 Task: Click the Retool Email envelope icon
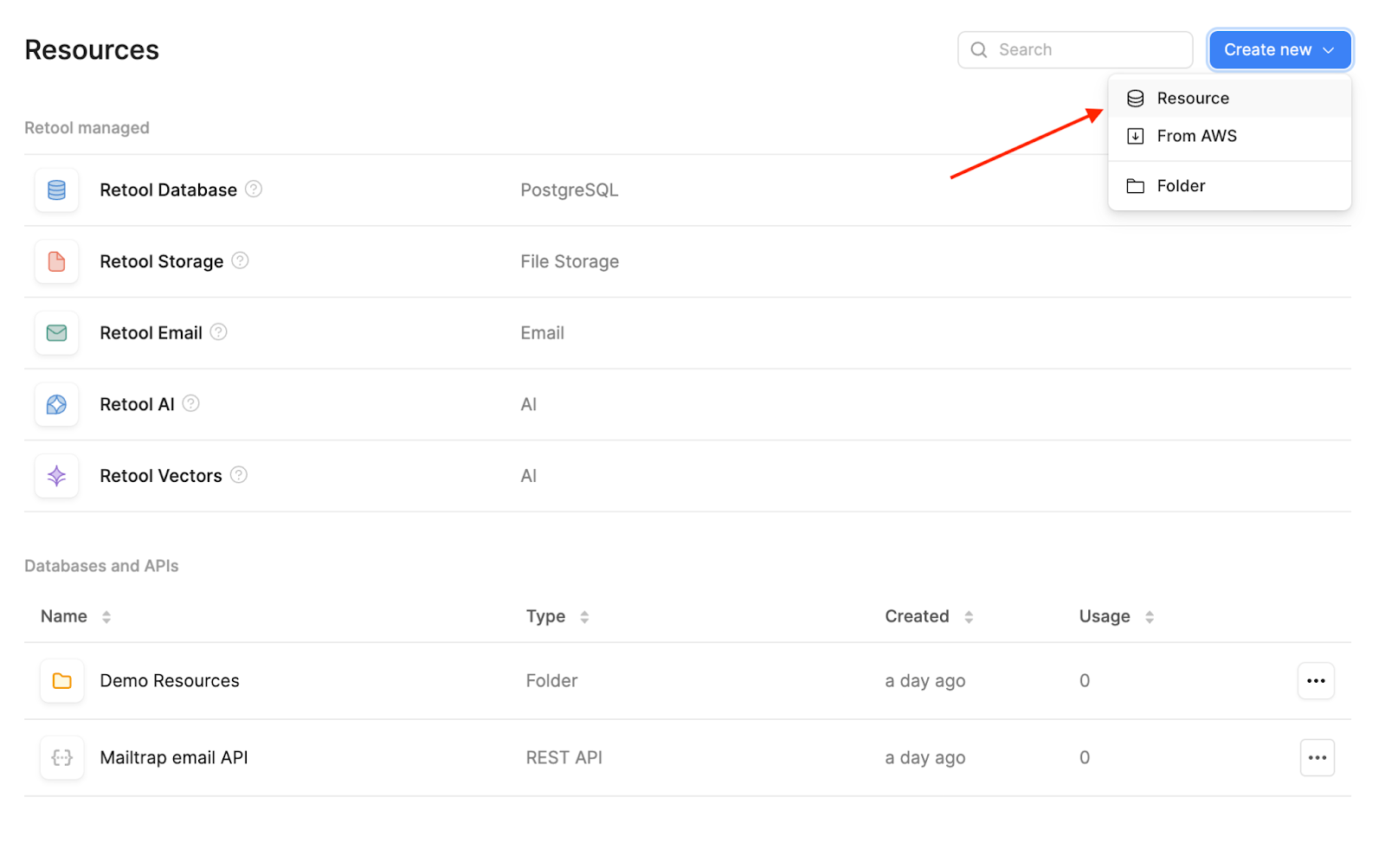point(55,332)
